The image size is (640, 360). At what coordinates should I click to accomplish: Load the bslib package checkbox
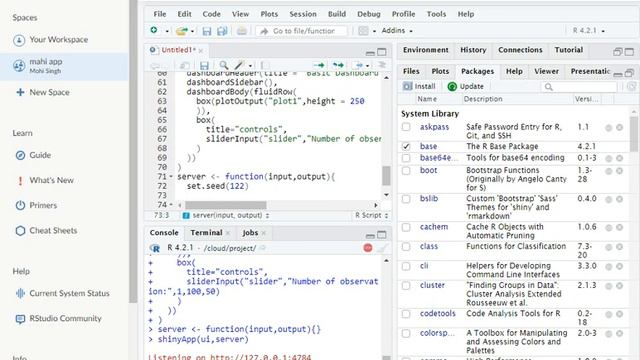click(406, 199)
